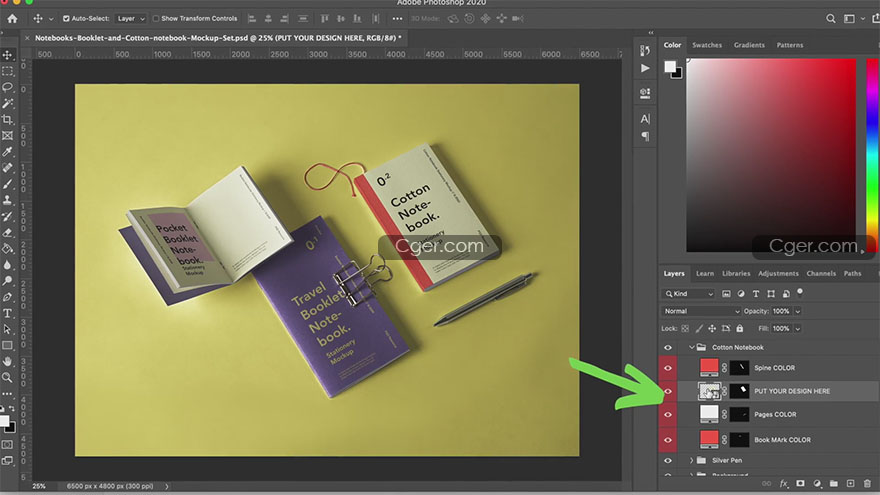Select the Hand tool
Screen dimensions: 880x495
pyautogui.click(x=8, y=361)
